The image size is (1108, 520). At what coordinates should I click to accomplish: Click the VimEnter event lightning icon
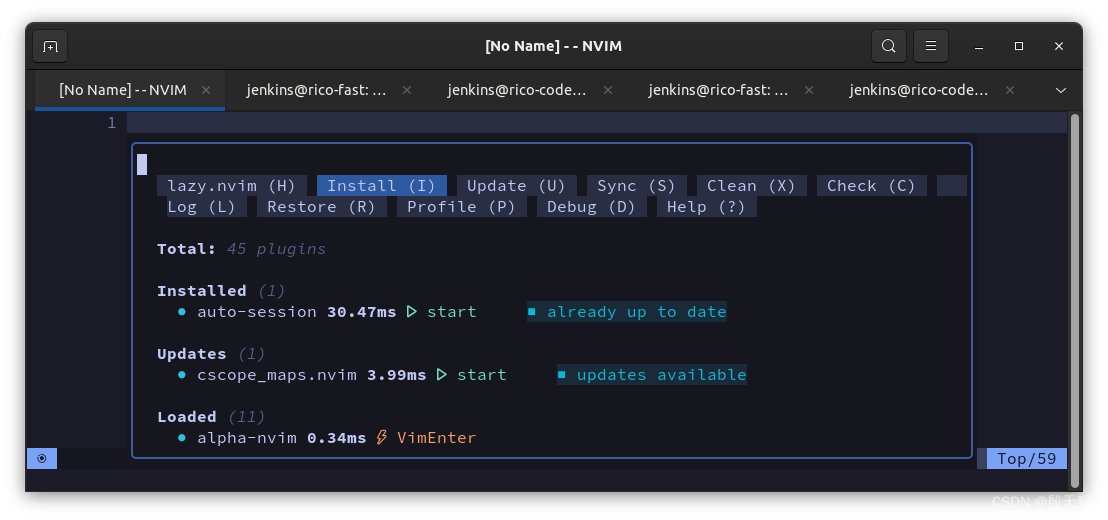click(382, 438)
